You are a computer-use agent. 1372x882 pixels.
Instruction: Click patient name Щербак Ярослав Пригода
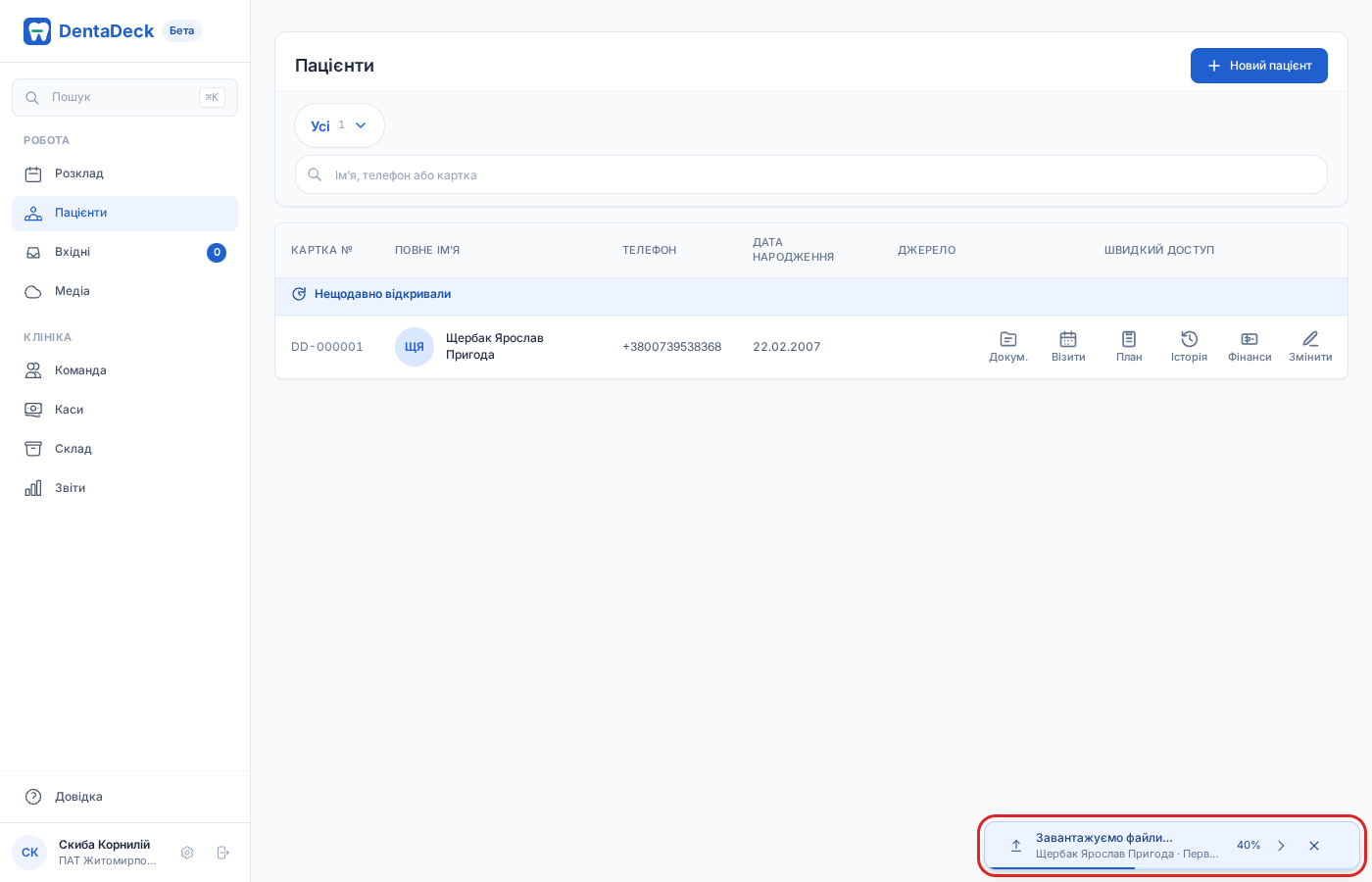click(495, 346)
